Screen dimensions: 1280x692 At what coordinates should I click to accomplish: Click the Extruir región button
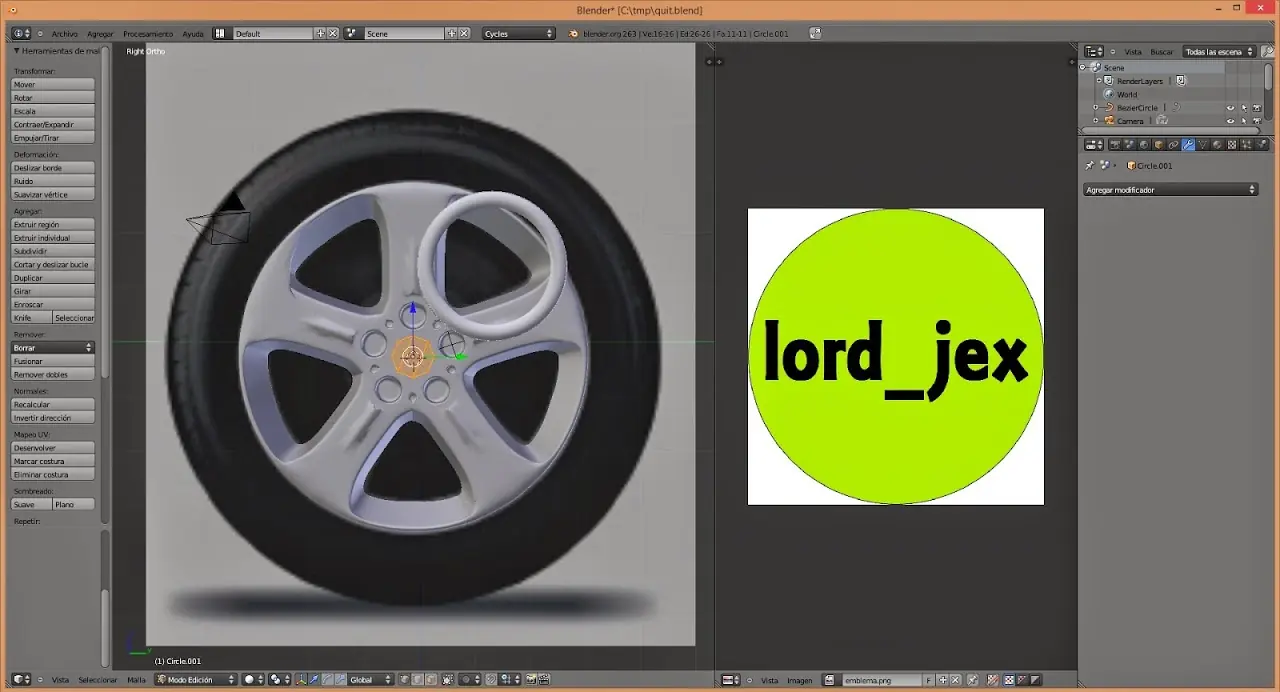point(53,225)
